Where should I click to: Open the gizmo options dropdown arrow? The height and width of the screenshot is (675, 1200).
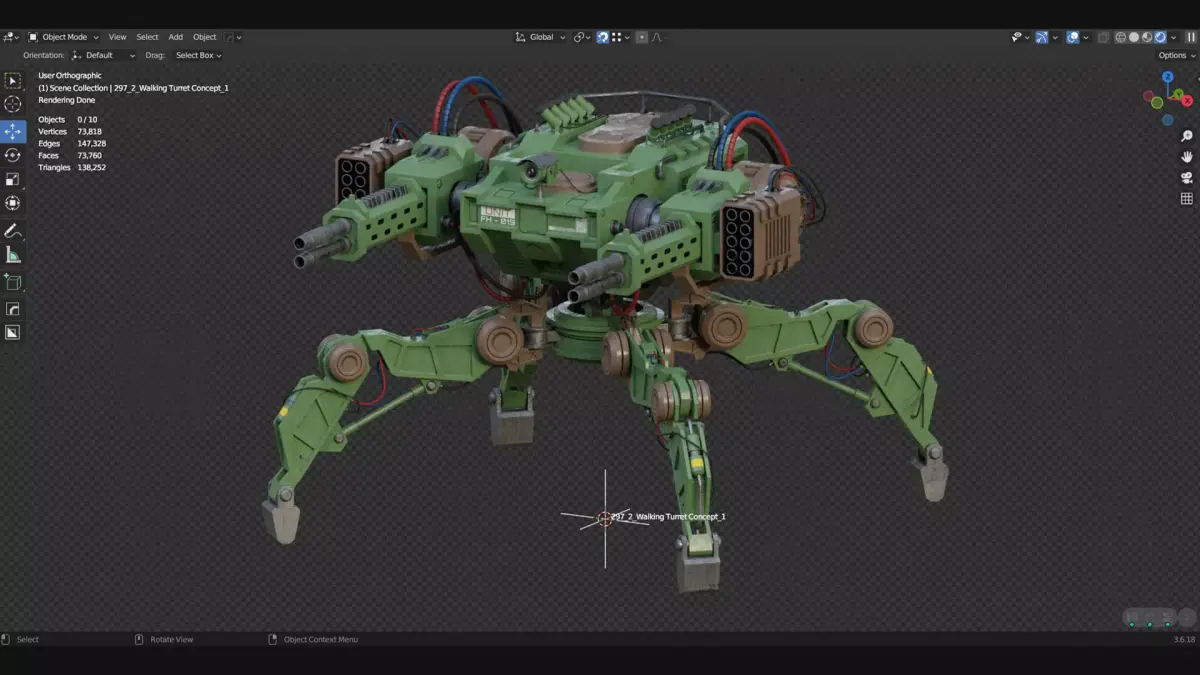(1055, 37)
